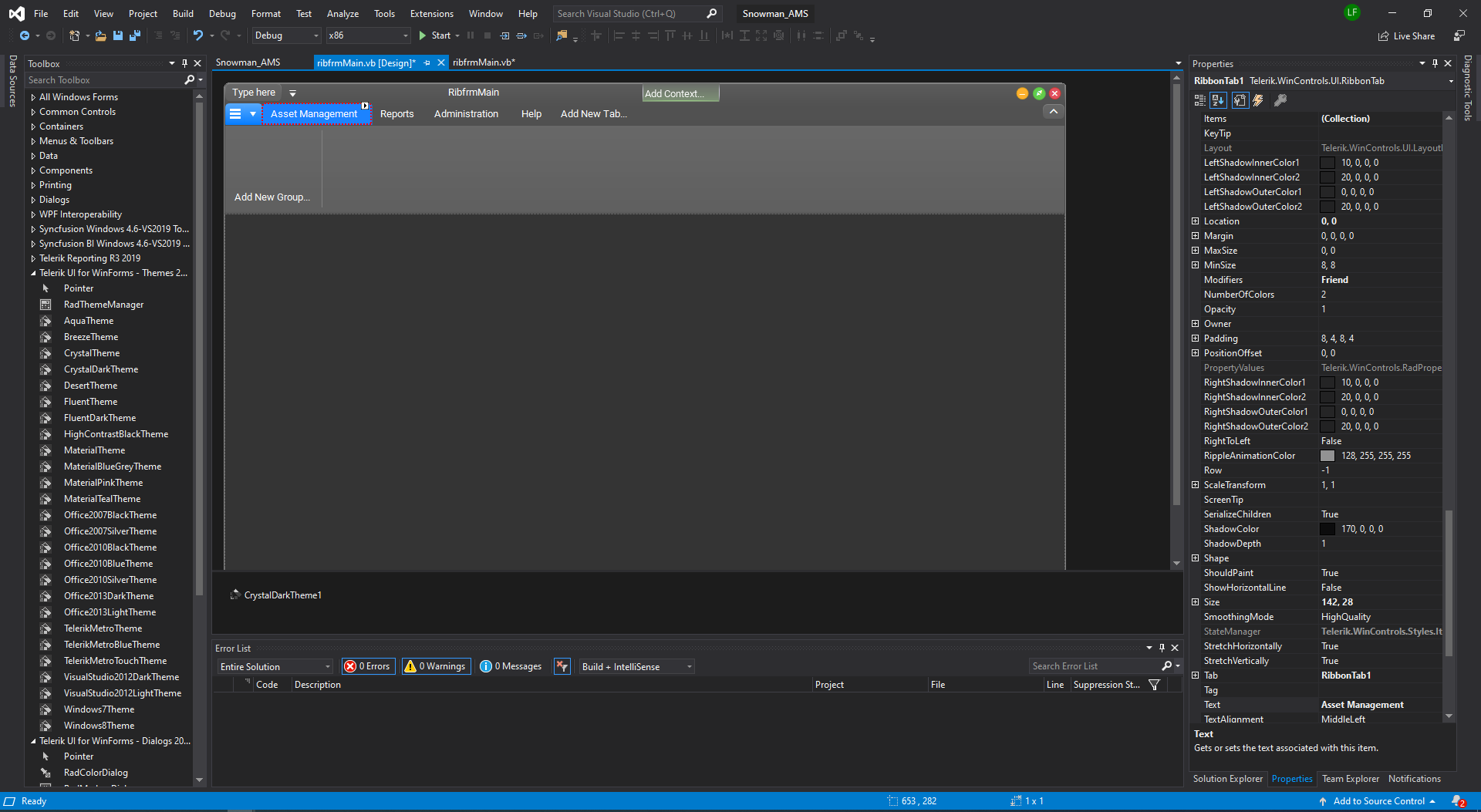
Task: Toggle the 0 Warnings filter
Action: [x=435, y=666]
